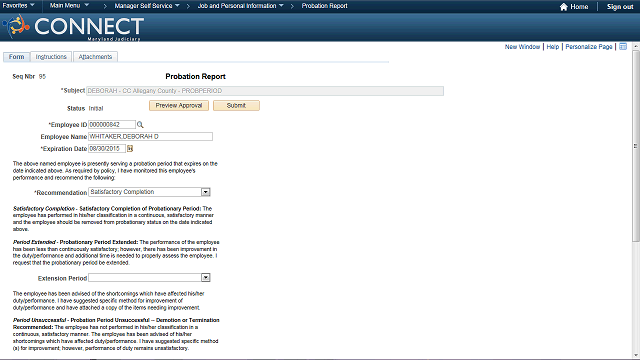The width and height of the screenshot is (640, 360).
Task: Click the Sign out link
Action: pos(620,7)
